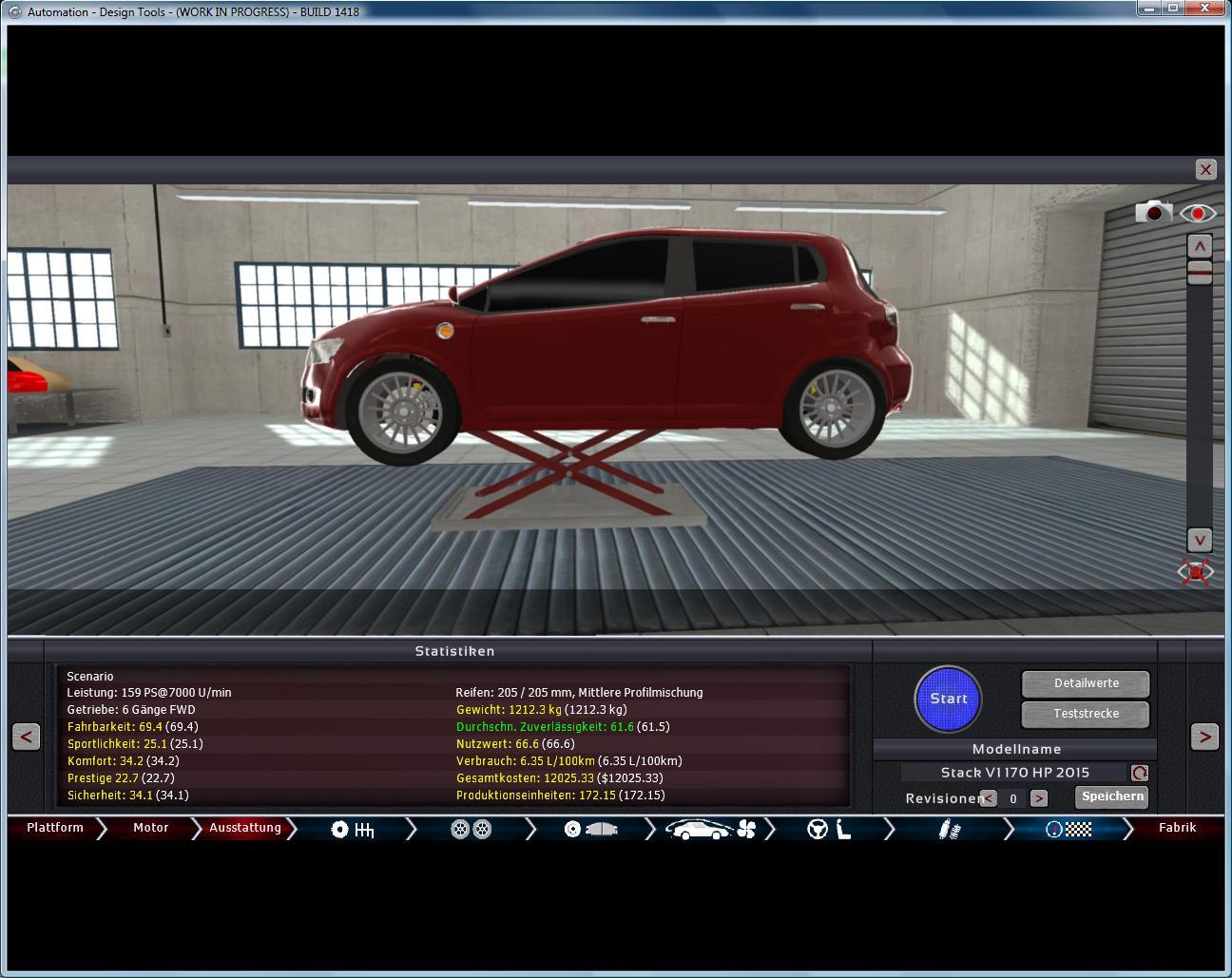Screen dimensions: 1232x978
Task: Click the Speichern button
Action: click(1111, 796)
